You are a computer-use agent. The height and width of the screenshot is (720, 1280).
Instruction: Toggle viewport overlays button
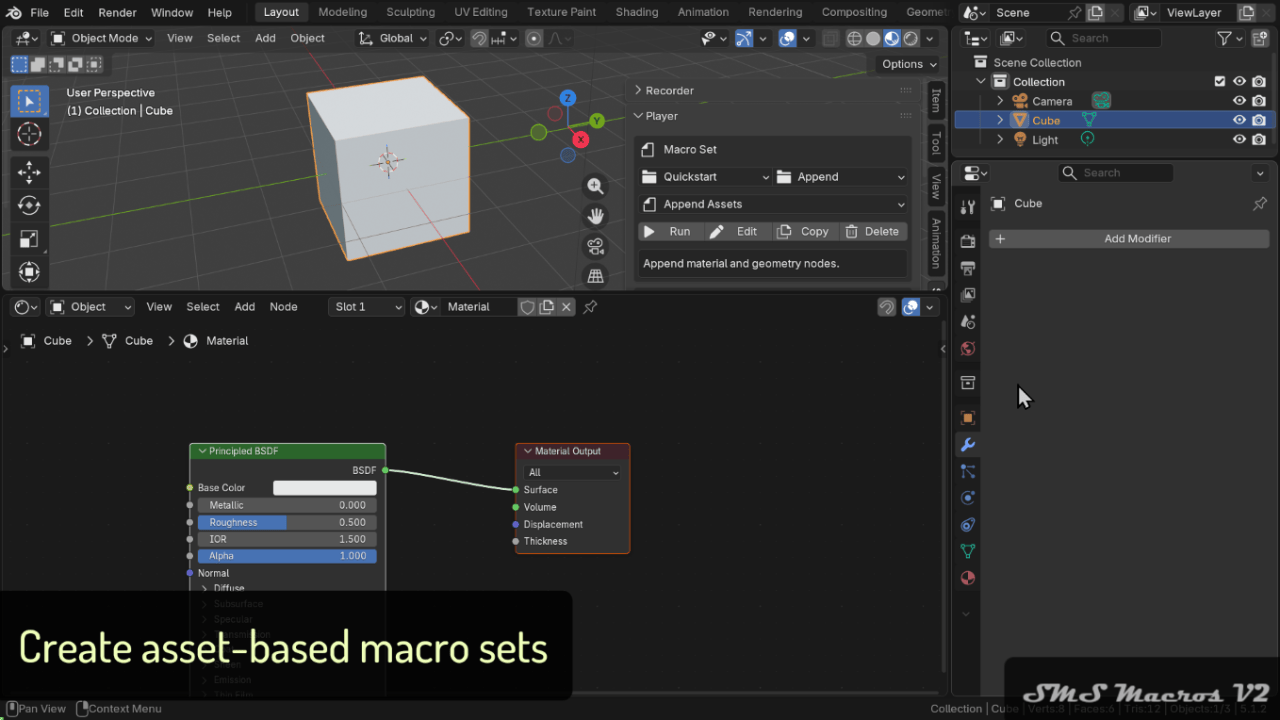point(787,38)
